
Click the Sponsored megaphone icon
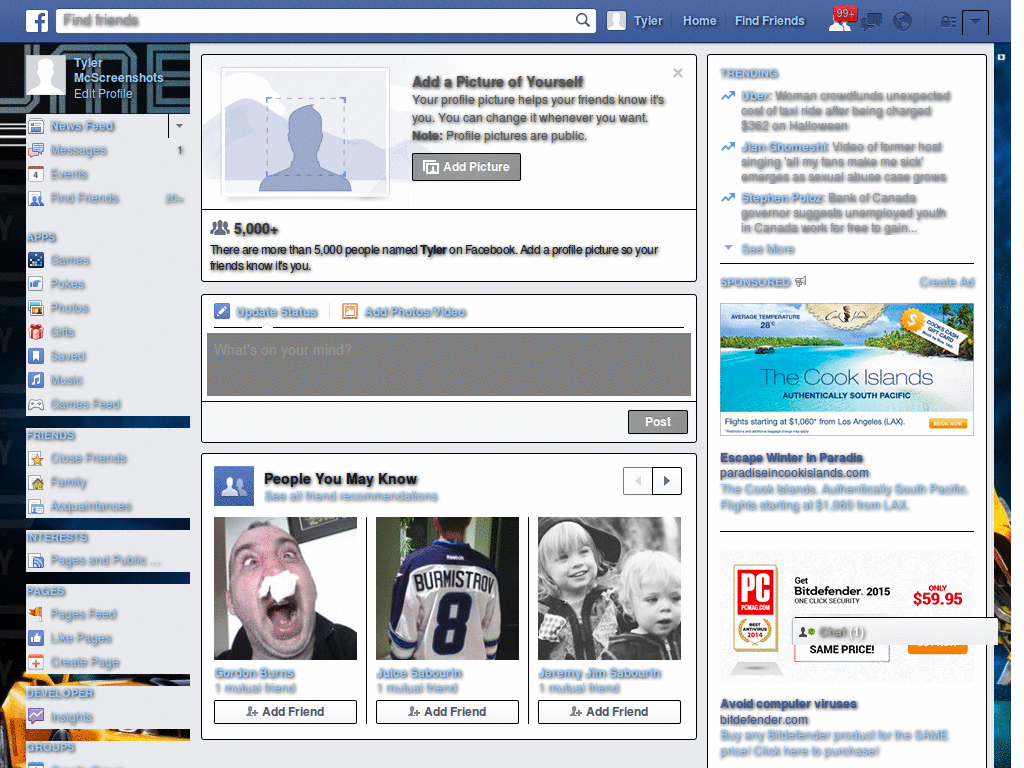coord(801,281)
